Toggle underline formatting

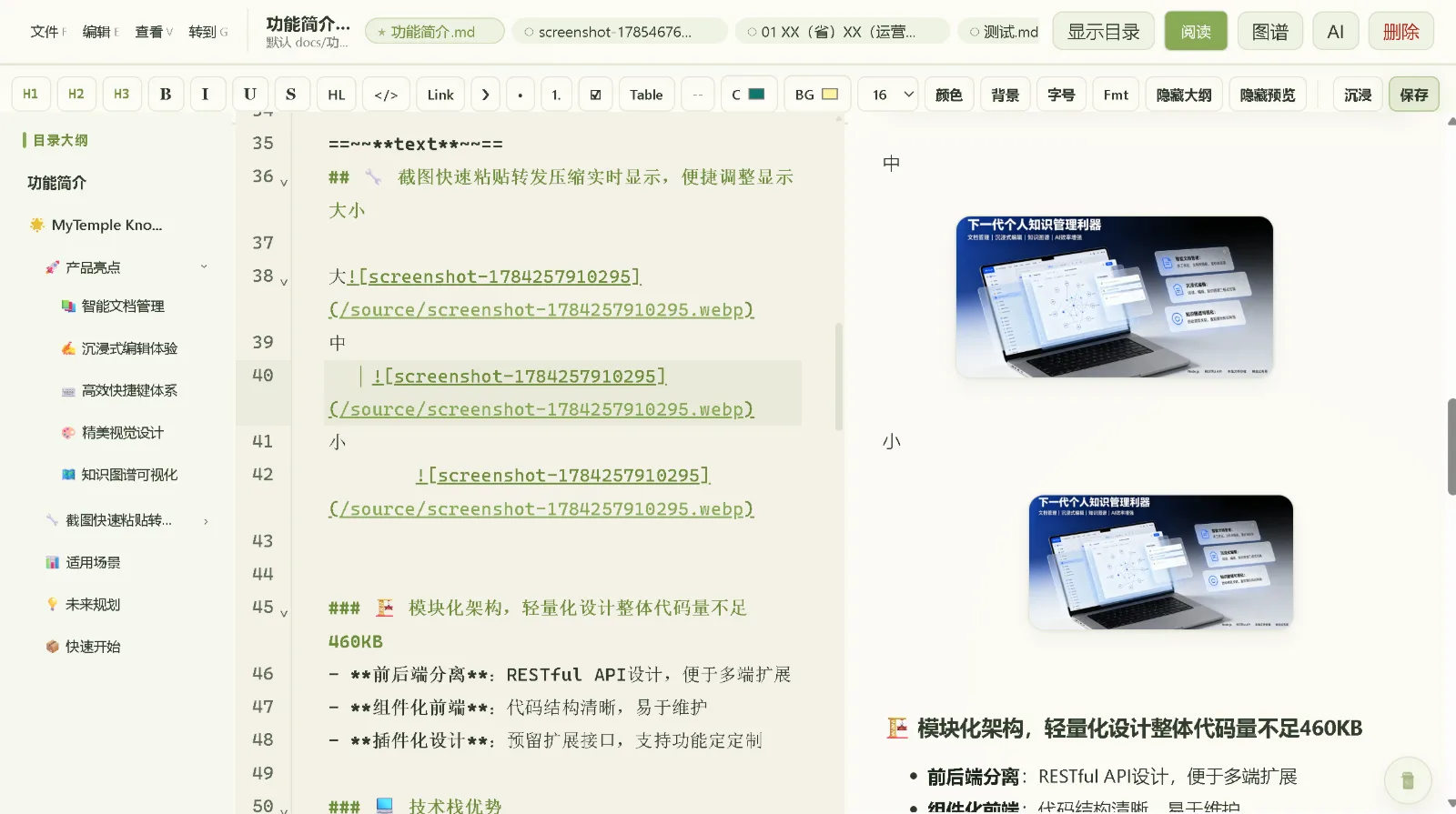(249, 95)
